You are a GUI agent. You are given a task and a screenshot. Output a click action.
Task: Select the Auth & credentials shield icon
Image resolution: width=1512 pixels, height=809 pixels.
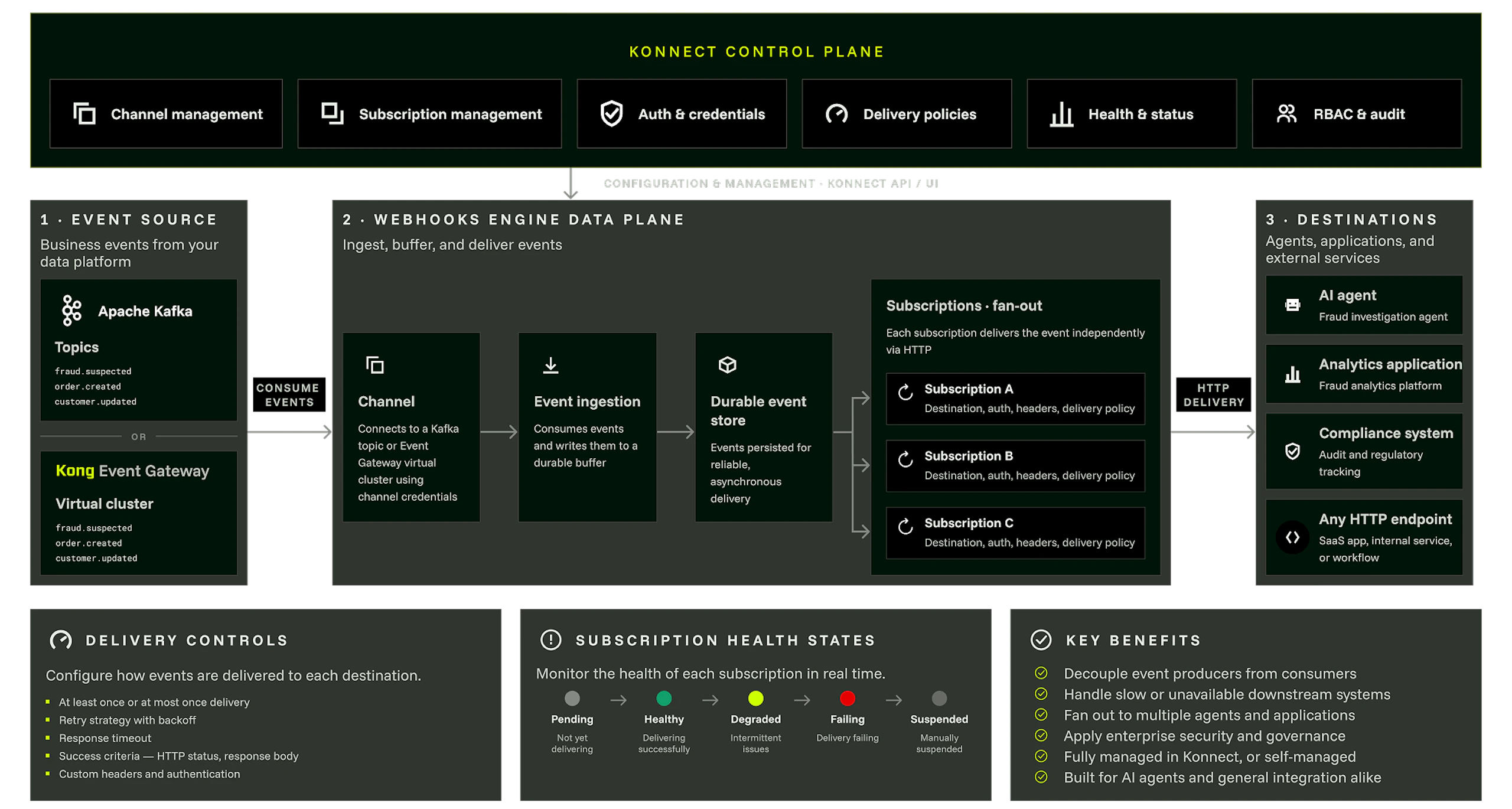point(611,113)
